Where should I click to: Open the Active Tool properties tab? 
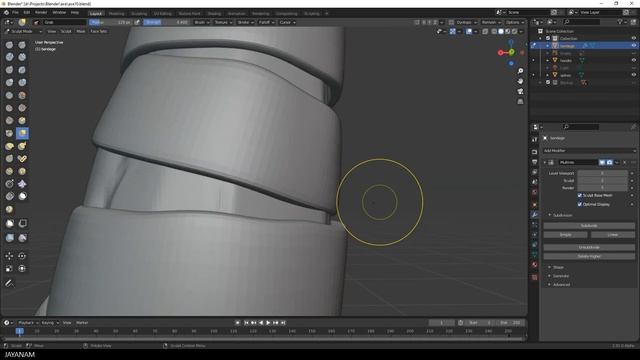(x=535, y=140)
